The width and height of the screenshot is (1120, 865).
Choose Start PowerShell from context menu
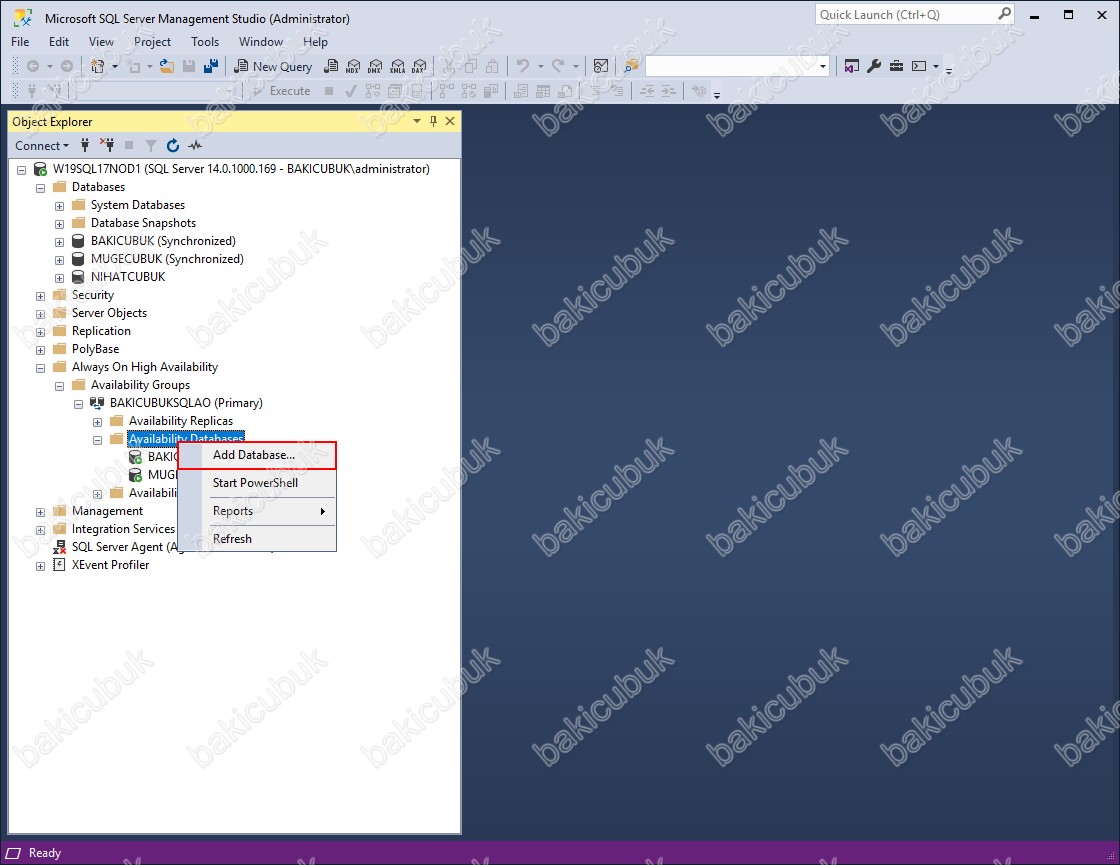coord(257,483)
